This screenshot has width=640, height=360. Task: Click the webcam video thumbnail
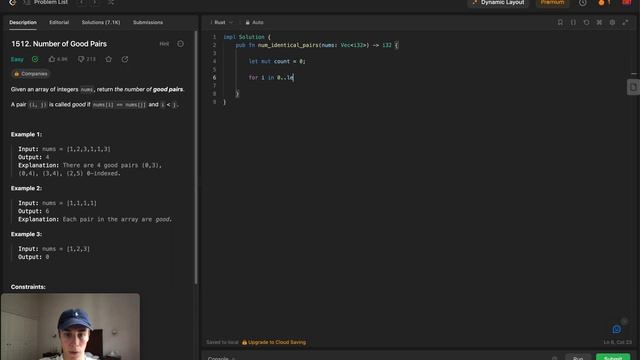tap(70, 327)
